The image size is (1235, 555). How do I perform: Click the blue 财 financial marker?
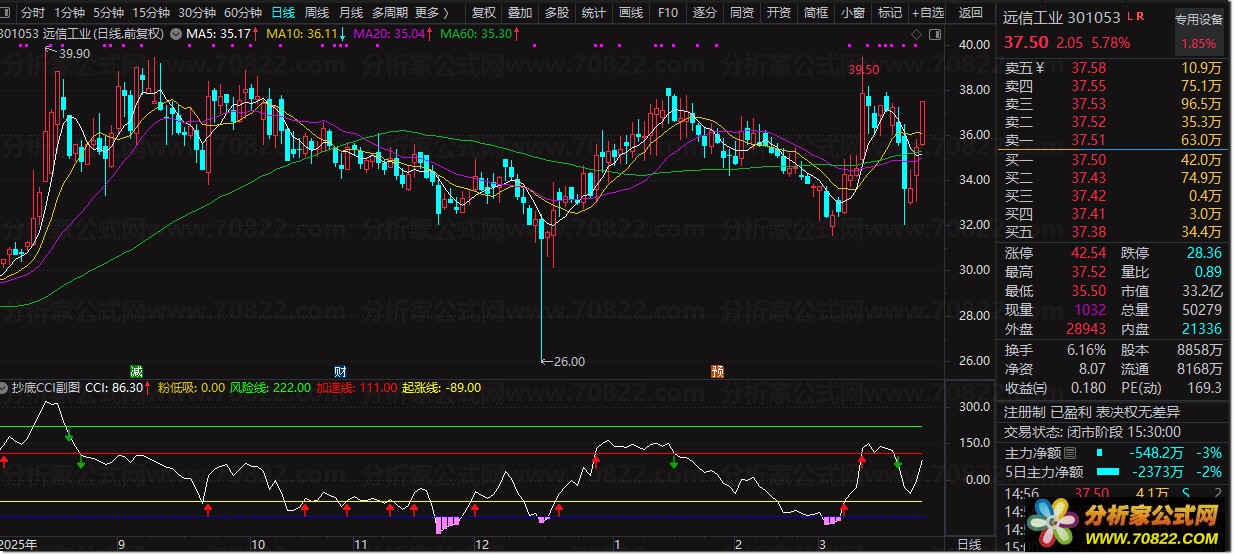[340, 370]
